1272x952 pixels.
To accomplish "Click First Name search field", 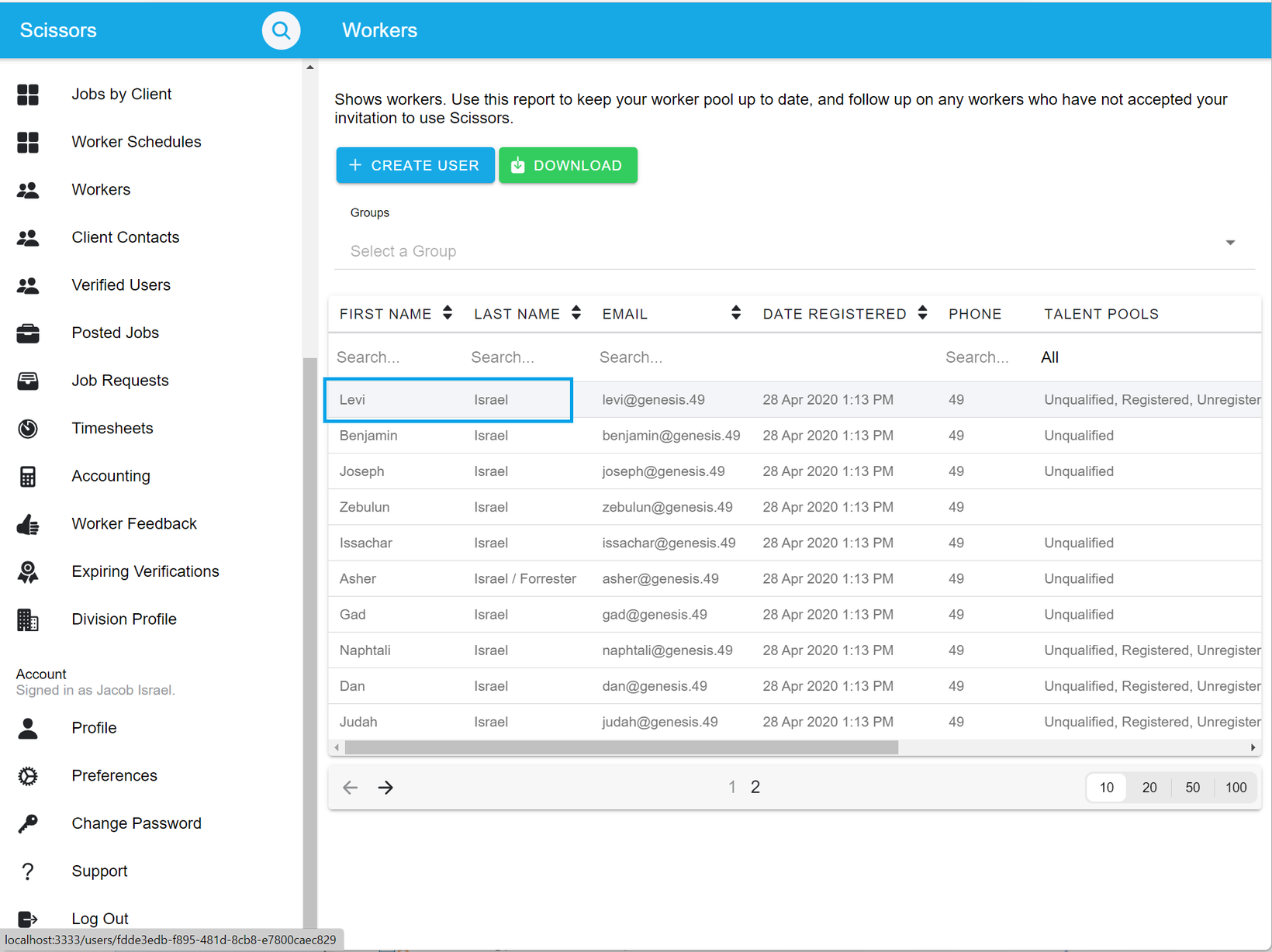I will point(396,357).
